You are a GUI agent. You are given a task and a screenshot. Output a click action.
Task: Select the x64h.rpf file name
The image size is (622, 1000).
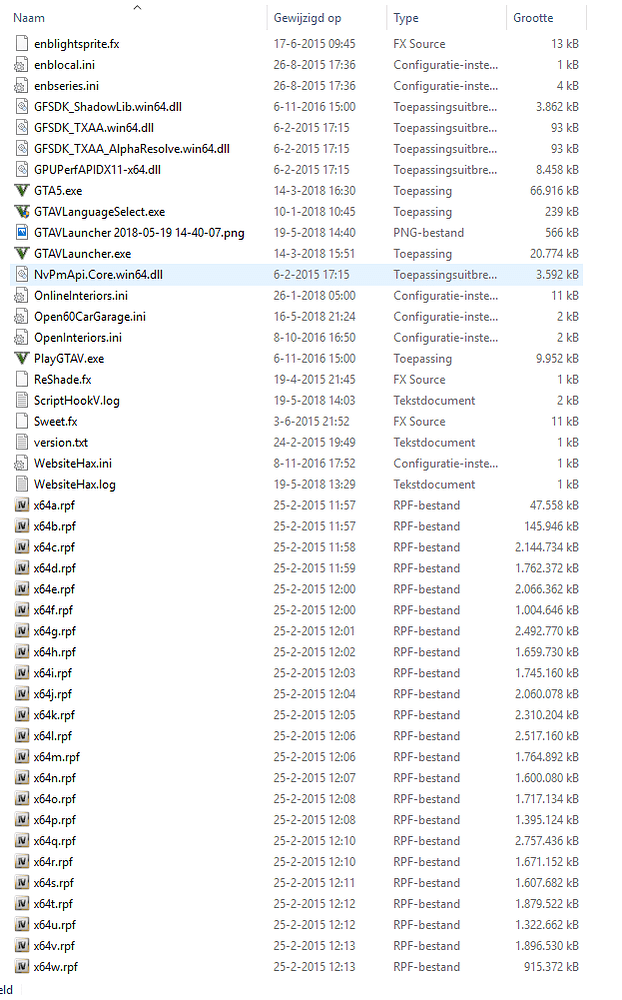[x=55, y=652]
